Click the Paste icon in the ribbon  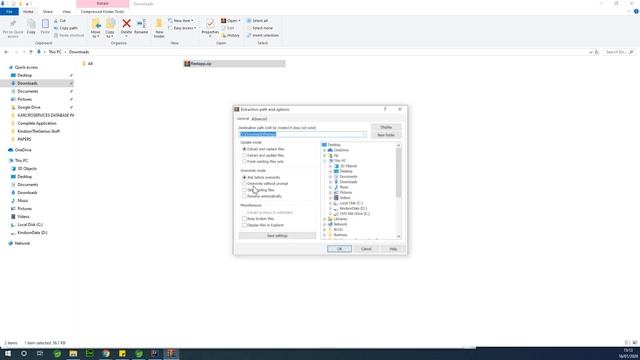(45, 25)
